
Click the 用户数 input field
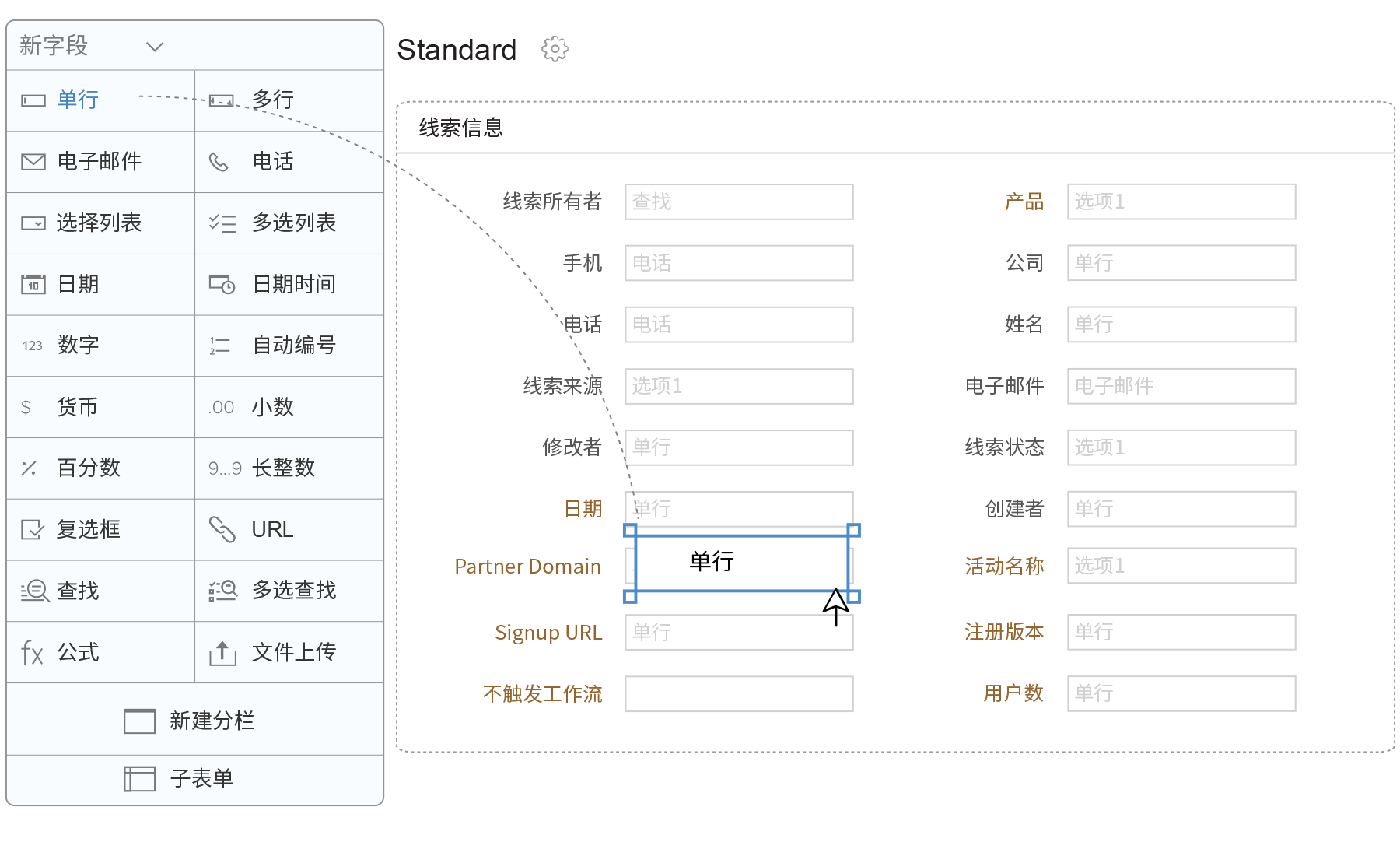1181,693
